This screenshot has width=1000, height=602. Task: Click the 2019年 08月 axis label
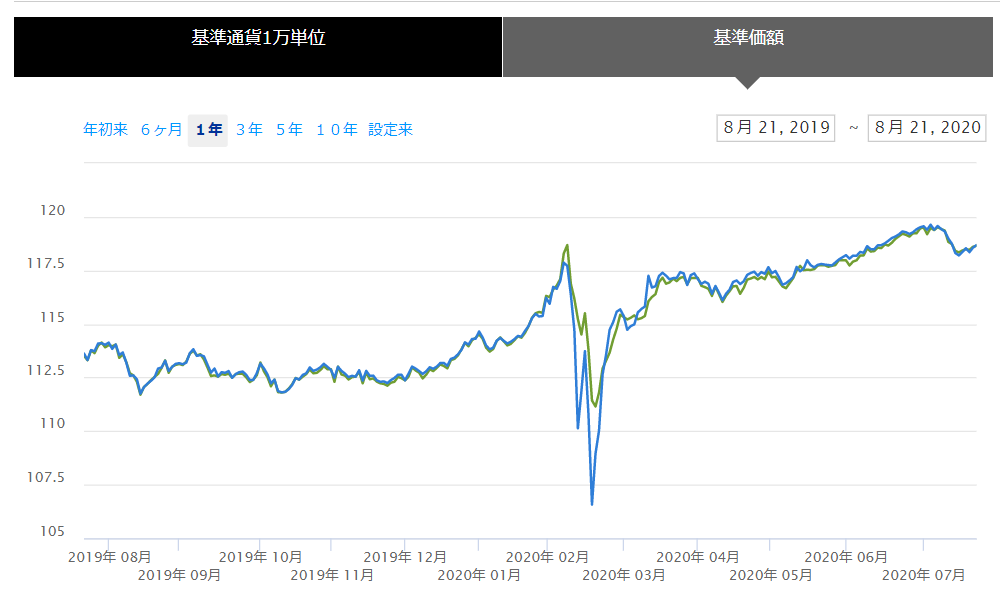[x=110, y=557]
